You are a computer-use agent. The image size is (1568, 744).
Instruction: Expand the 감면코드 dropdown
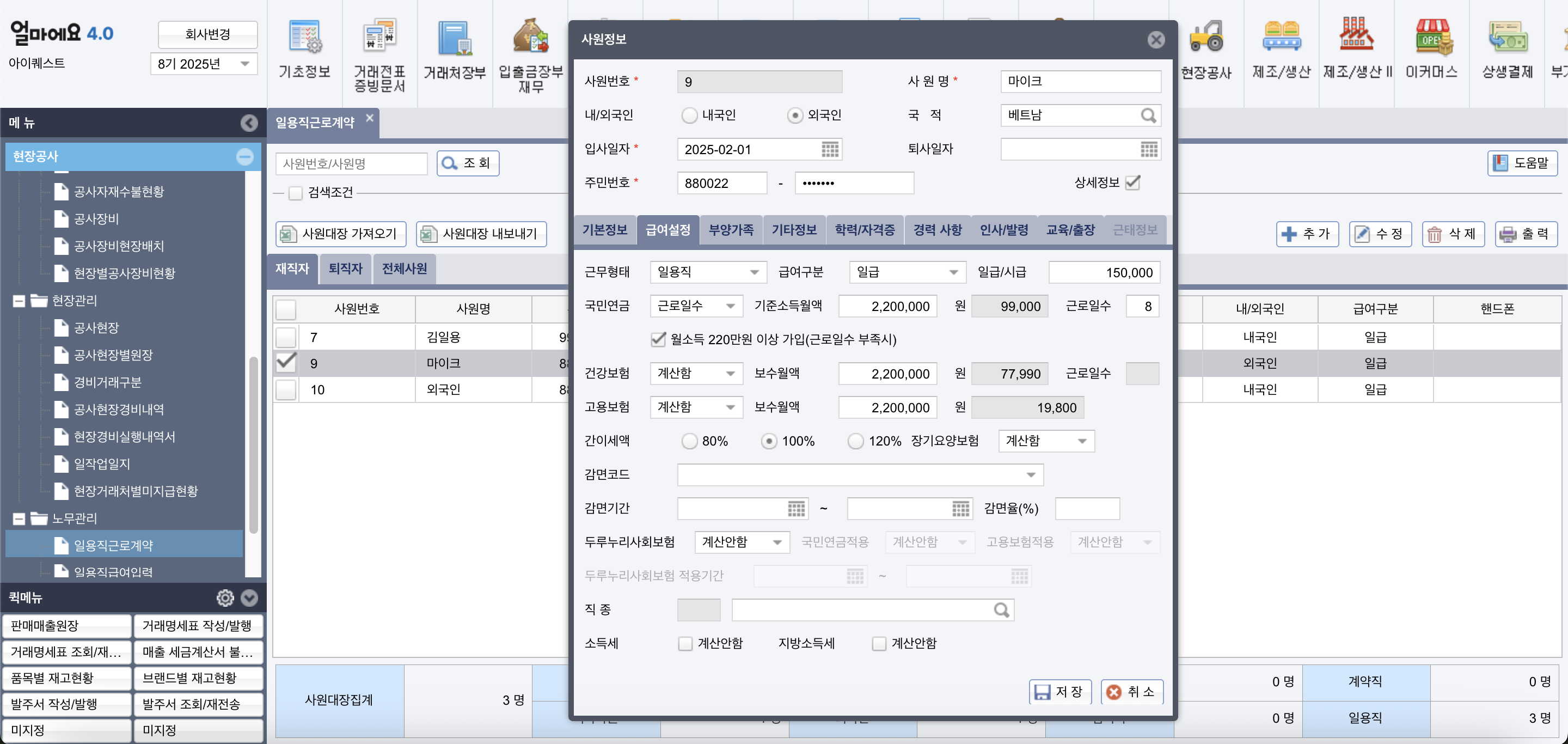click(x=1030, y=475)
